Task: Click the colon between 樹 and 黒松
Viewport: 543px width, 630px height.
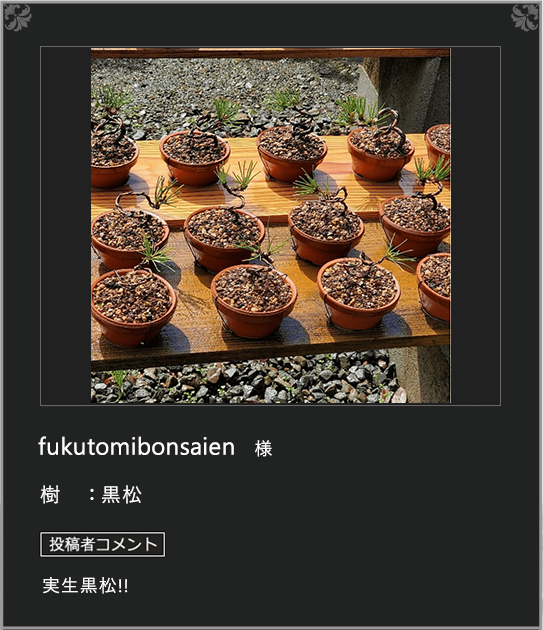Action: point(92,495)
